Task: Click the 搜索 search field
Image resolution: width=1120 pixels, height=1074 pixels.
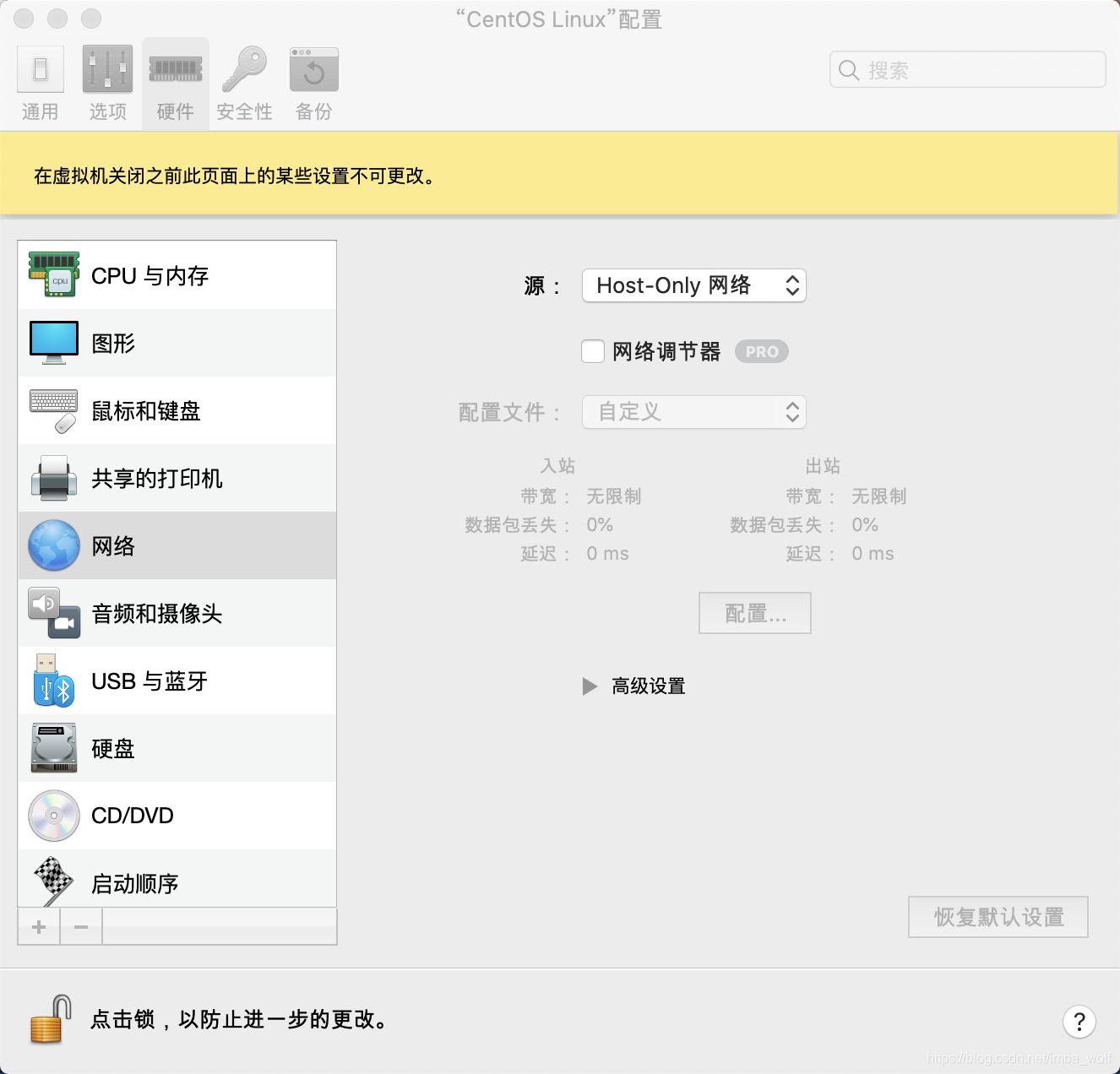Action: [968, 70]
